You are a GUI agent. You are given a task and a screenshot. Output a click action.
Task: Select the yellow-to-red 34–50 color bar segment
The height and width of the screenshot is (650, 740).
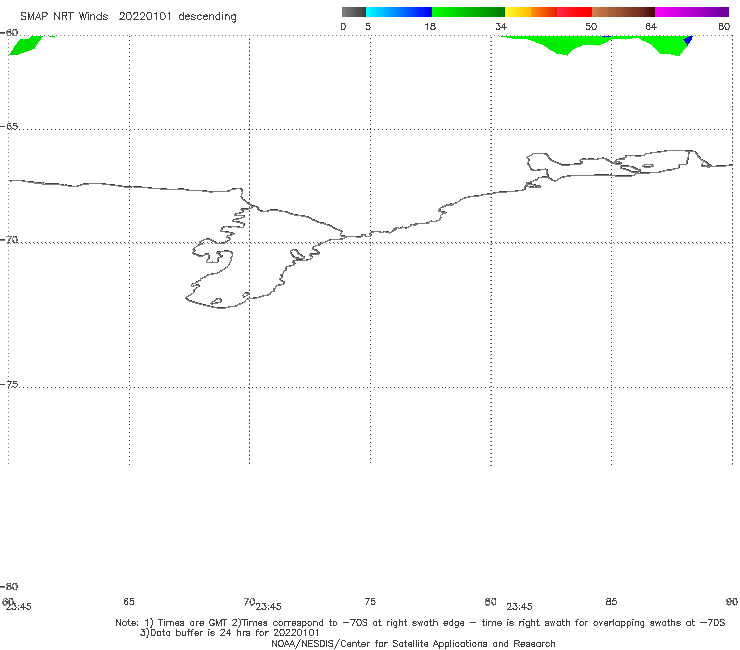point(548,12)
